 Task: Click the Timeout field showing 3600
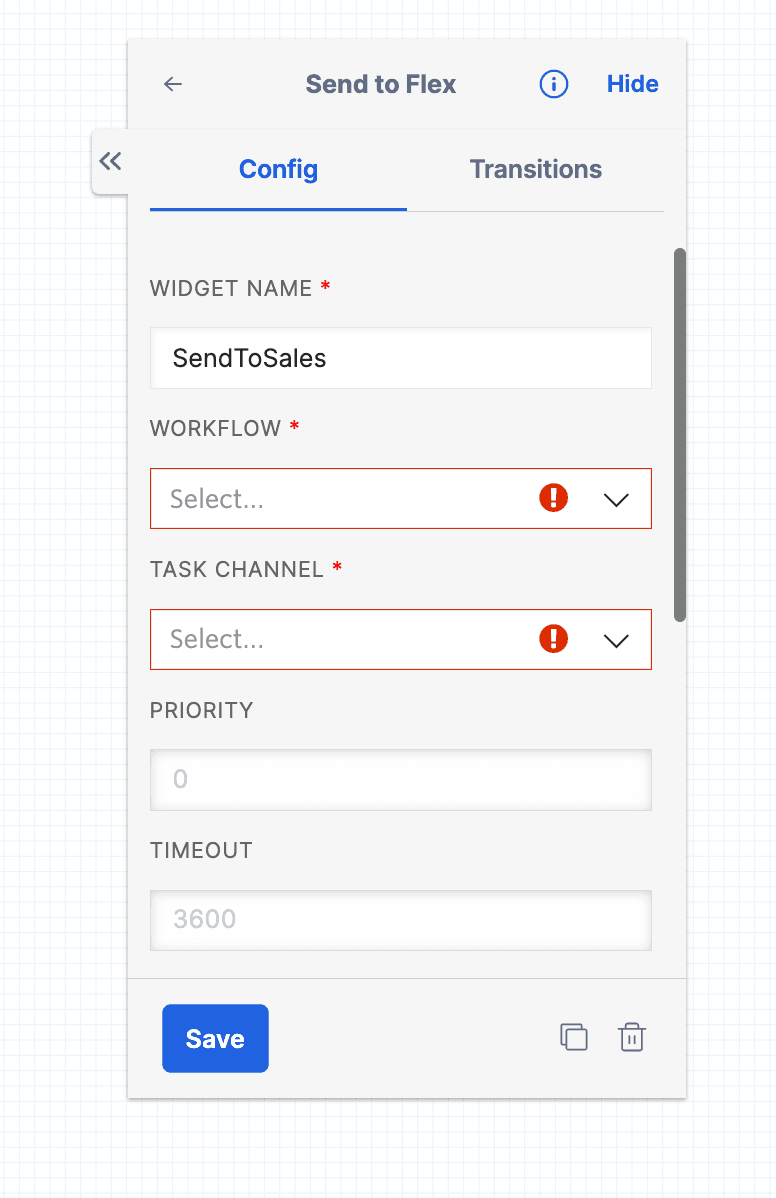pos(400,920)
